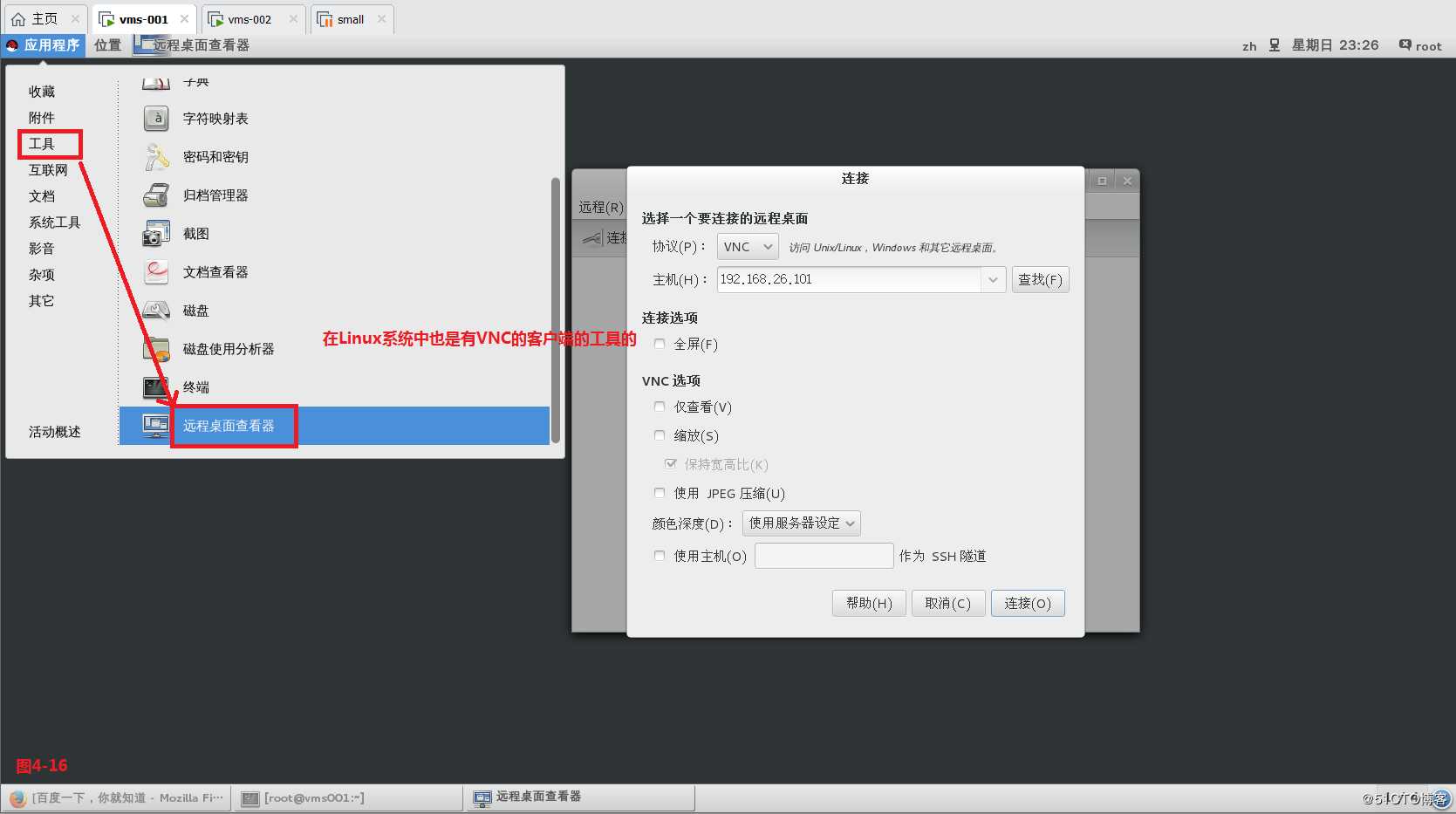Open the 协议(P) protocol dropdown
This screenshot has width=1456, height=814.
click(747, 246)
